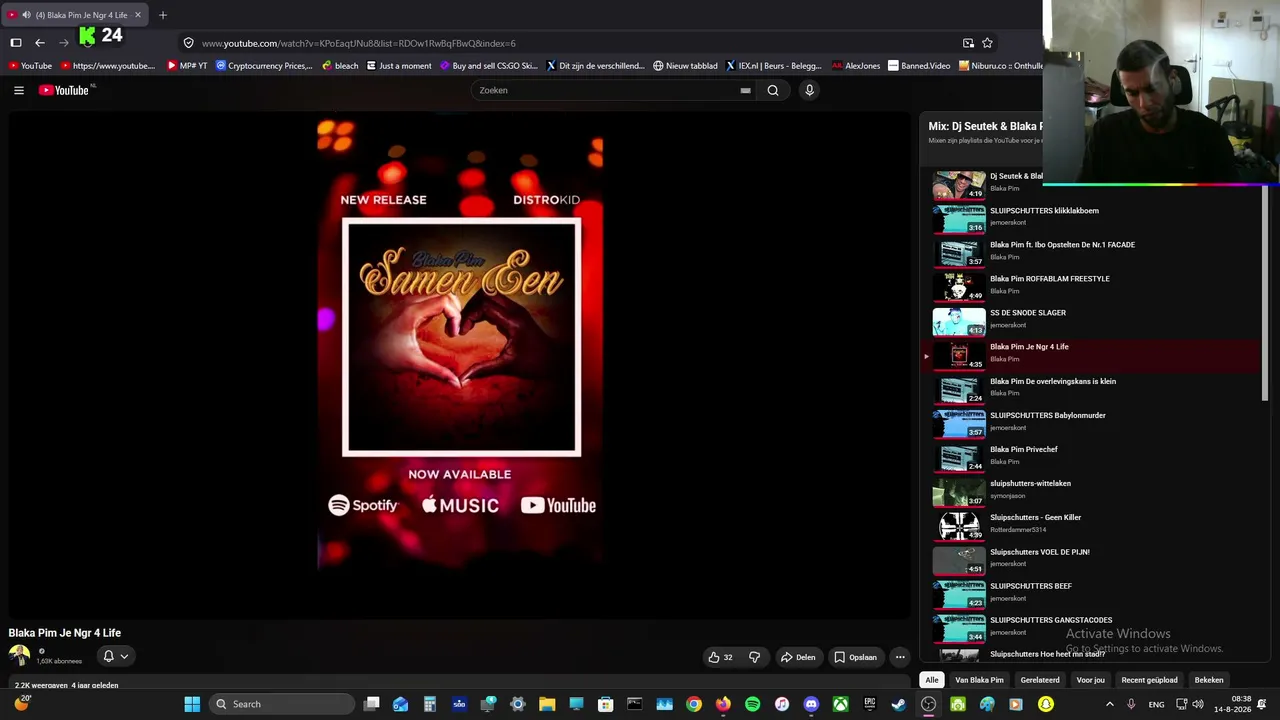Launch Spotify from the taskbar

point(752,704)
